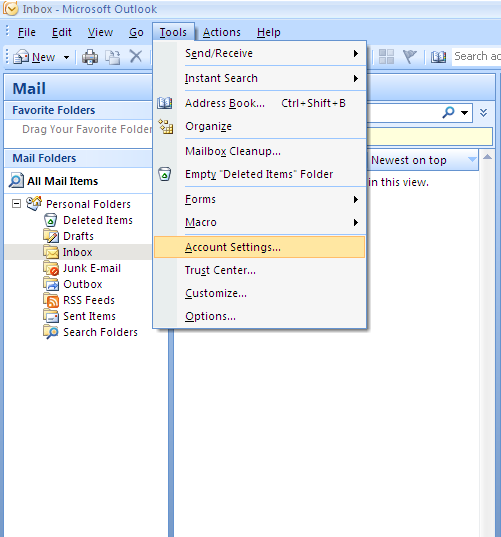This screenshot has width=501, height=537.
Task: Click the Address Book toolbar icon
Action: point(438,57)
